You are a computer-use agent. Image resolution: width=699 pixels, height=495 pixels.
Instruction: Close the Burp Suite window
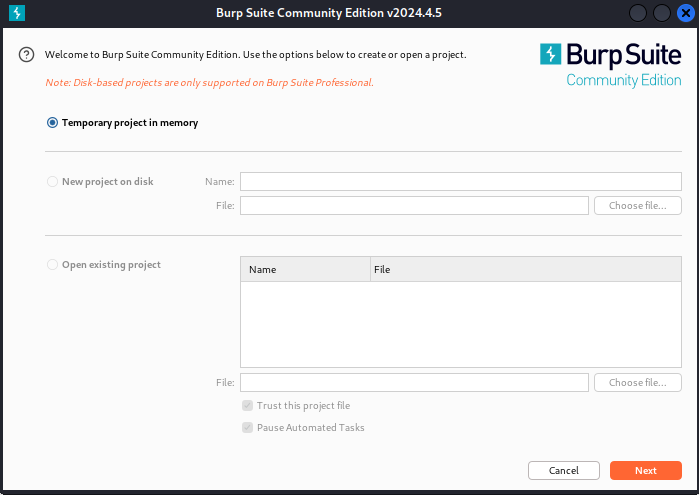[x=684, y=13]
